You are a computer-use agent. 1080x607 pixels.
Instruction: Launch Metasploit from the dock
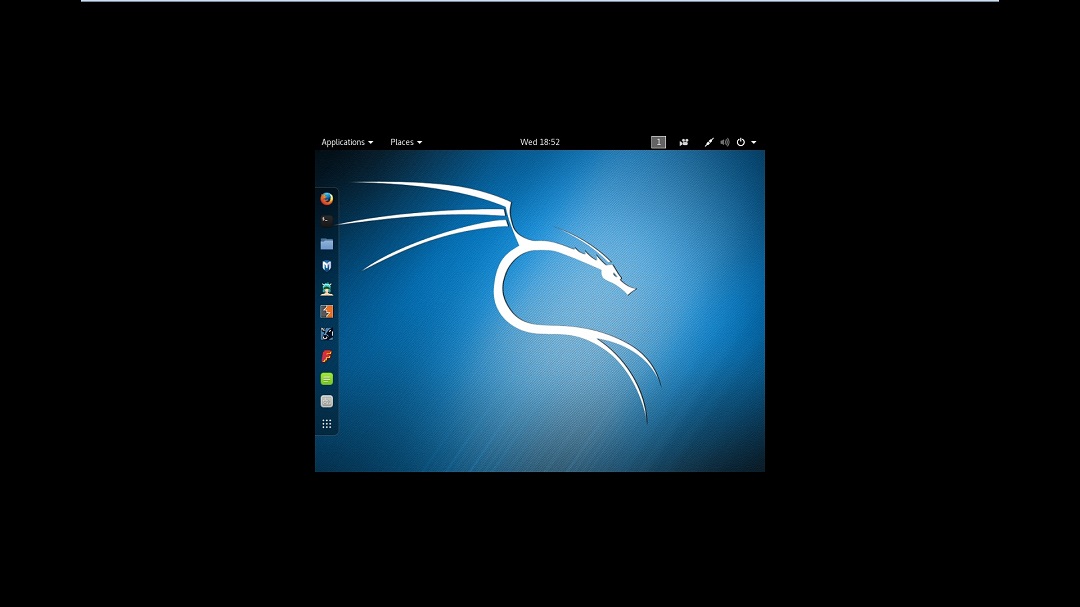pos(326,266)
